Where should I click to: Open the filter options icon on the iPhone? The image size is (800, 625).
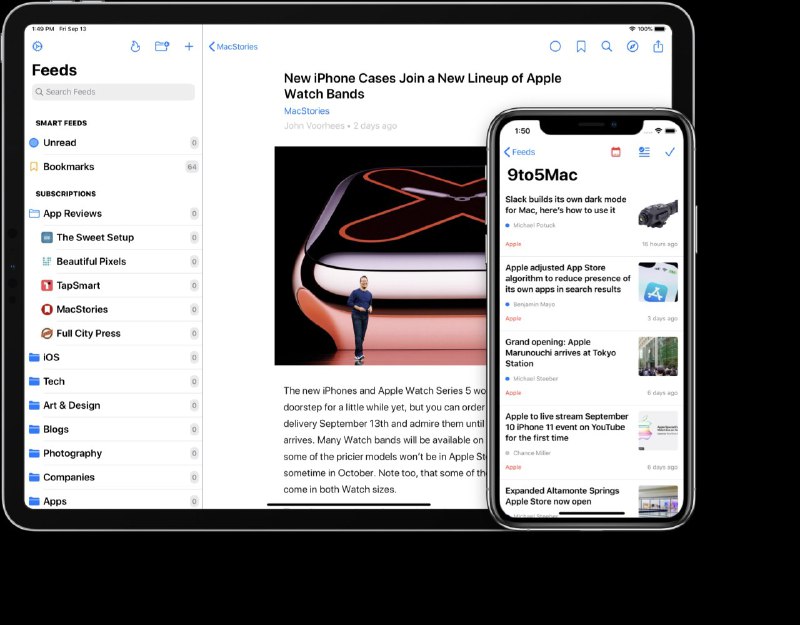[x=644, y=151]
